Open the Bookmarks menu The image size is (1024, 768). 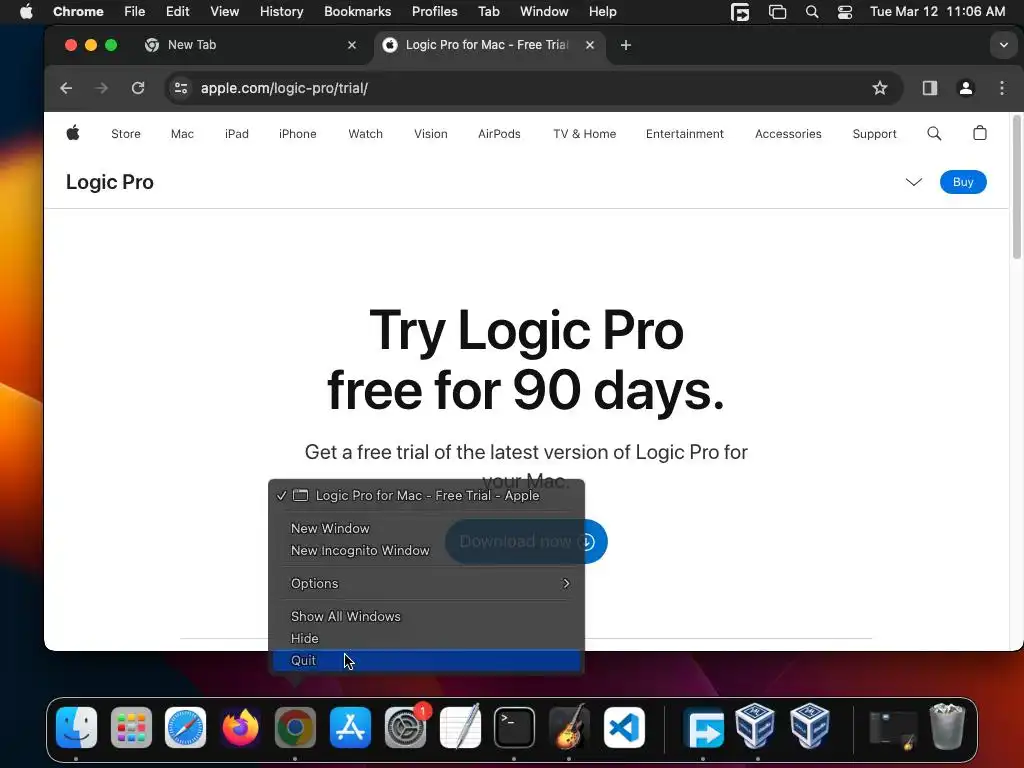tap(357, 12)
